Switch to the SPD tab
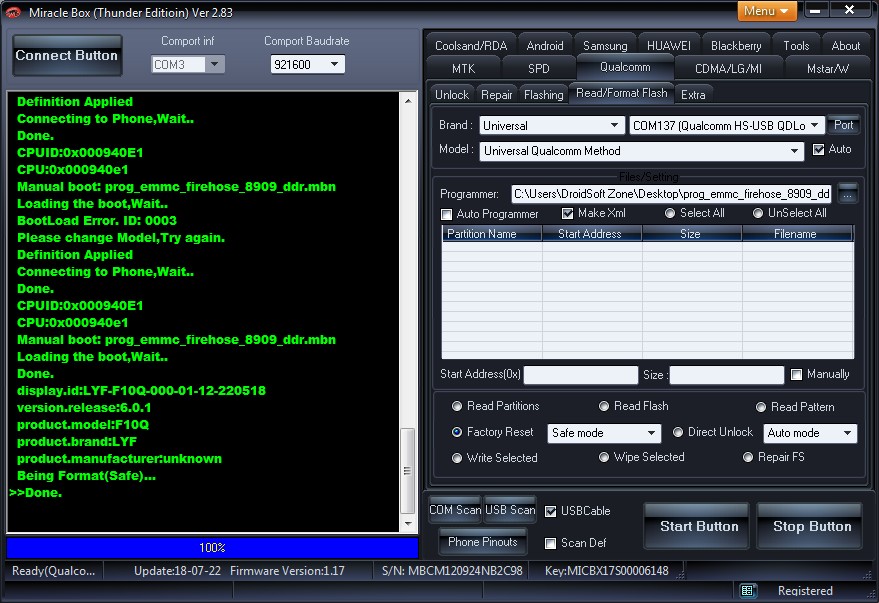 tap(538, 68)
